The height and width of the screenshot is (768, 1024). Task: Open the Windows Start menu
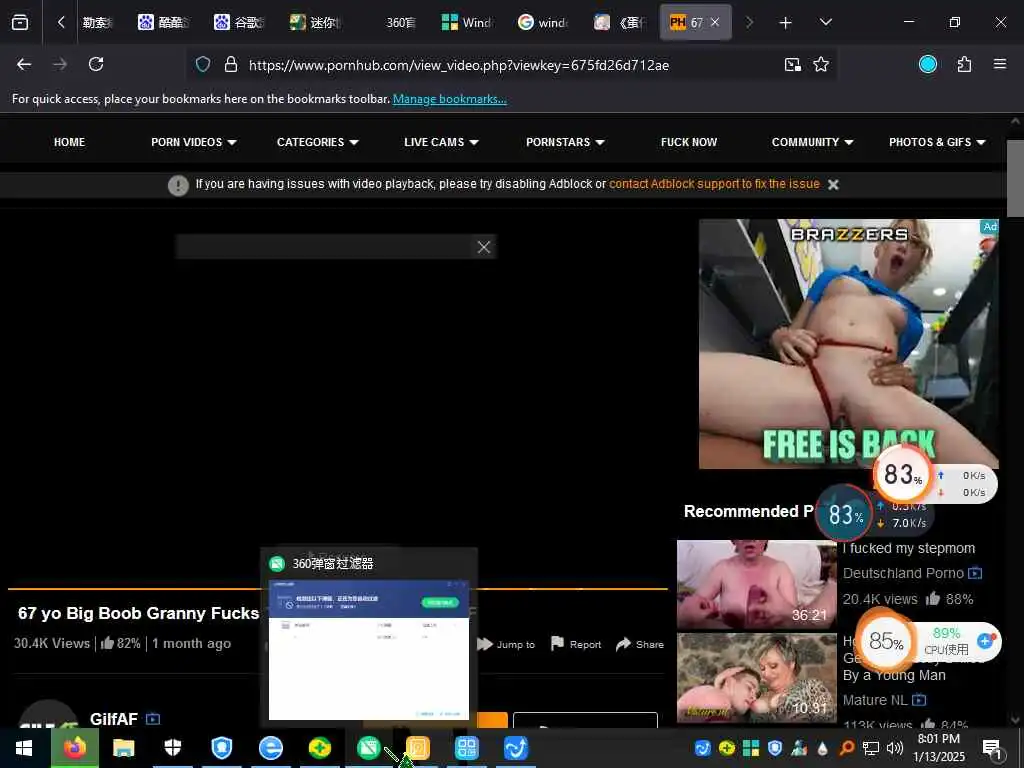(24, 748)
